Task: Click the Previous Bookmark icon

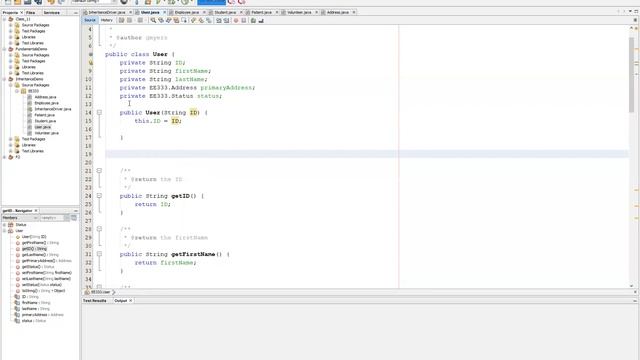Action: pos(193,20)
